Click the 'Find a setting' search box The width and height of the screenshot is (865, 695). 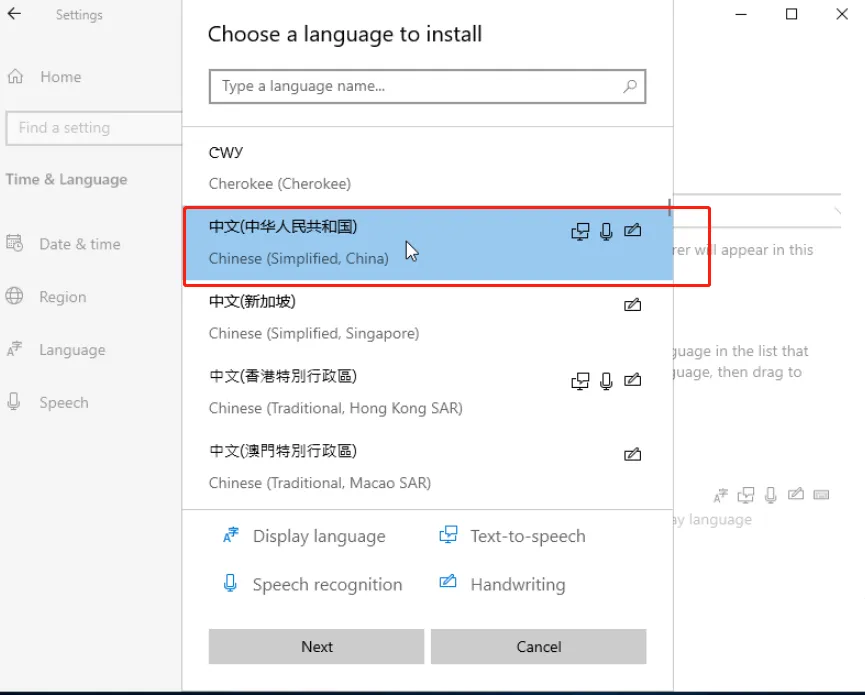pos(92,128)
